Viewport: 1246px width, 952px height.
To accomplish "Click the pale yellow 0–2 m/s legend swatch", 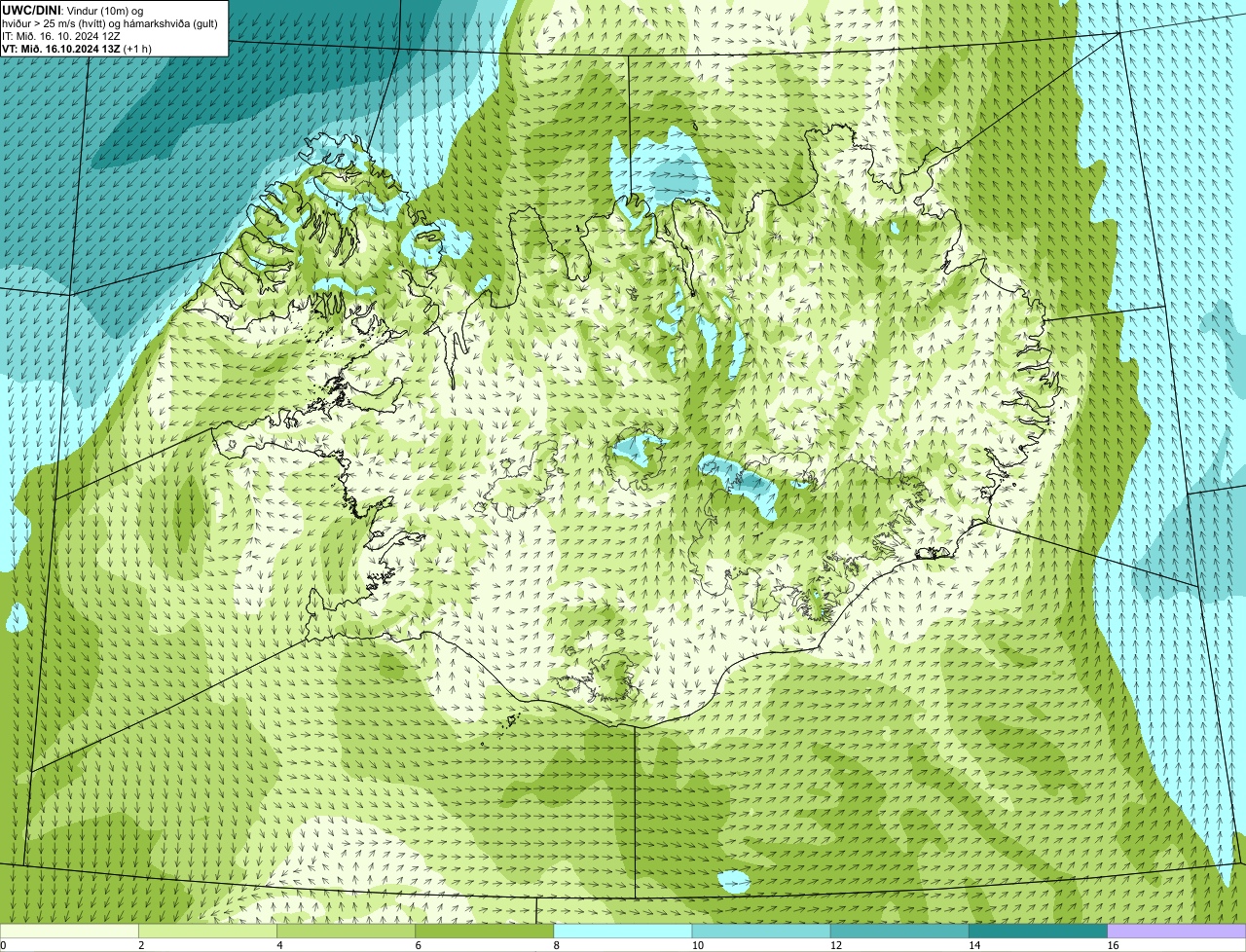I will [69, 931].
